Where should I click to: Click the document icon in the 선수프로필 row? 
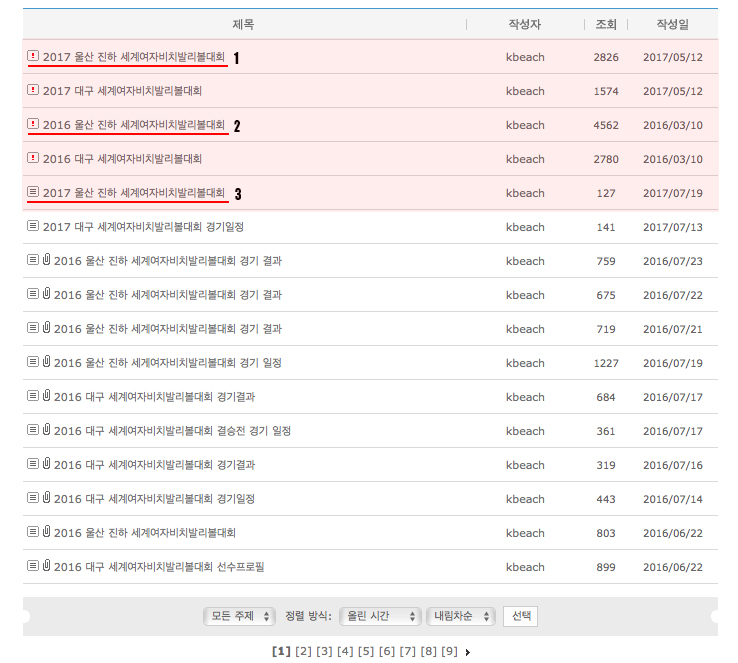tap(32, 566)
